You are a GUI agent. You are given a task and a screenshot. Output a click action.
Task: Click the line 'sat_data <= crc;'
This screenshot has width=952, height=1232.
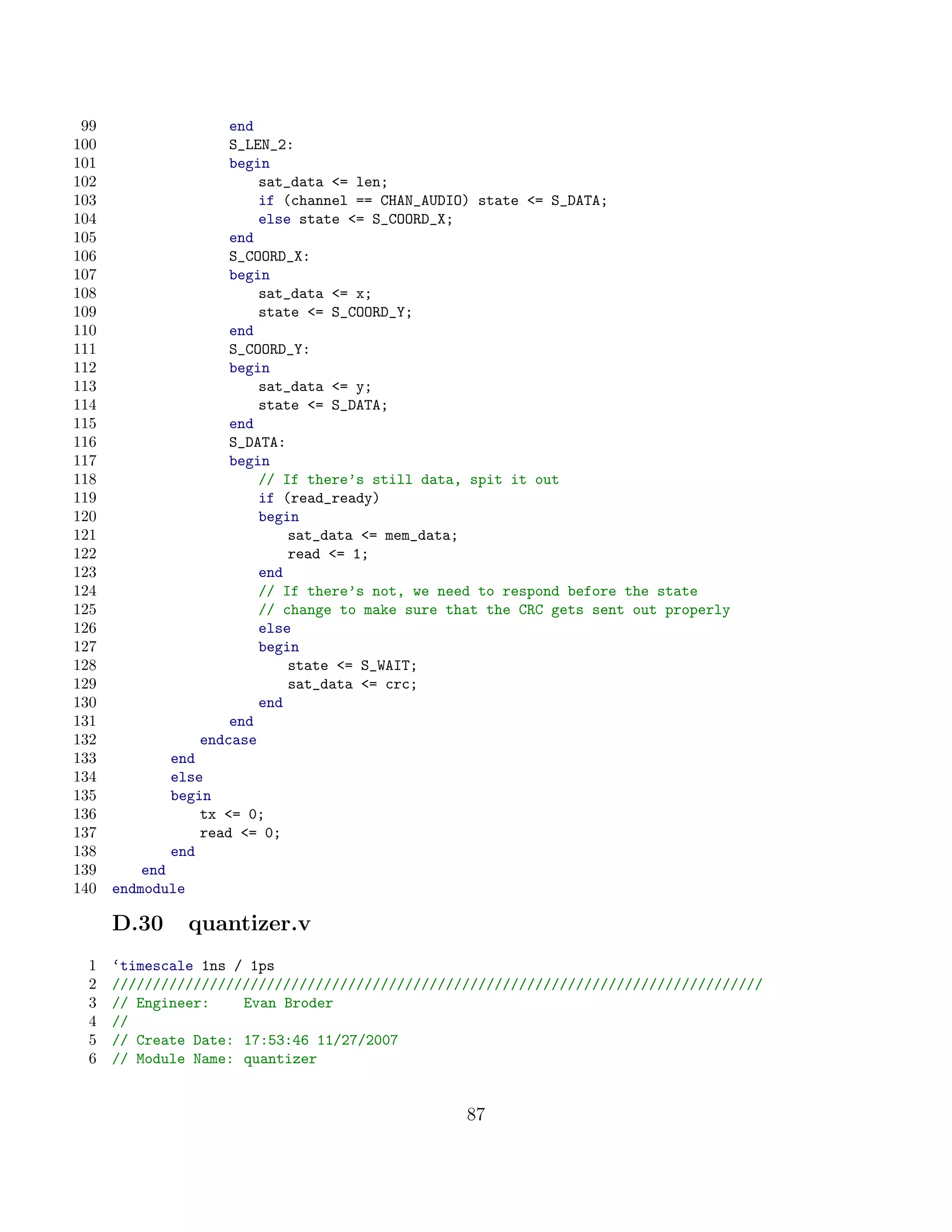(352, 684)
